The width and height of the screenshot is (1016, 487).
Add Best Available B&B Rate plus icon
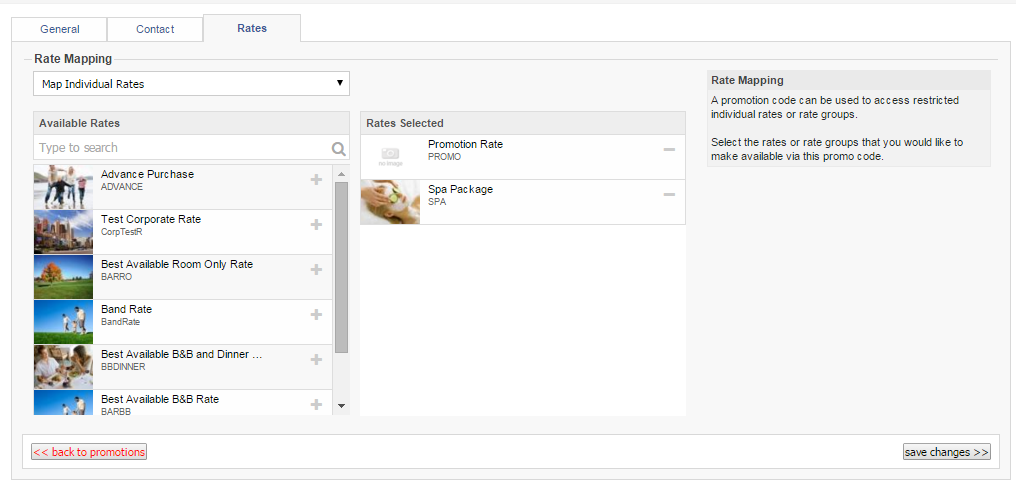[x=316, y=405]
